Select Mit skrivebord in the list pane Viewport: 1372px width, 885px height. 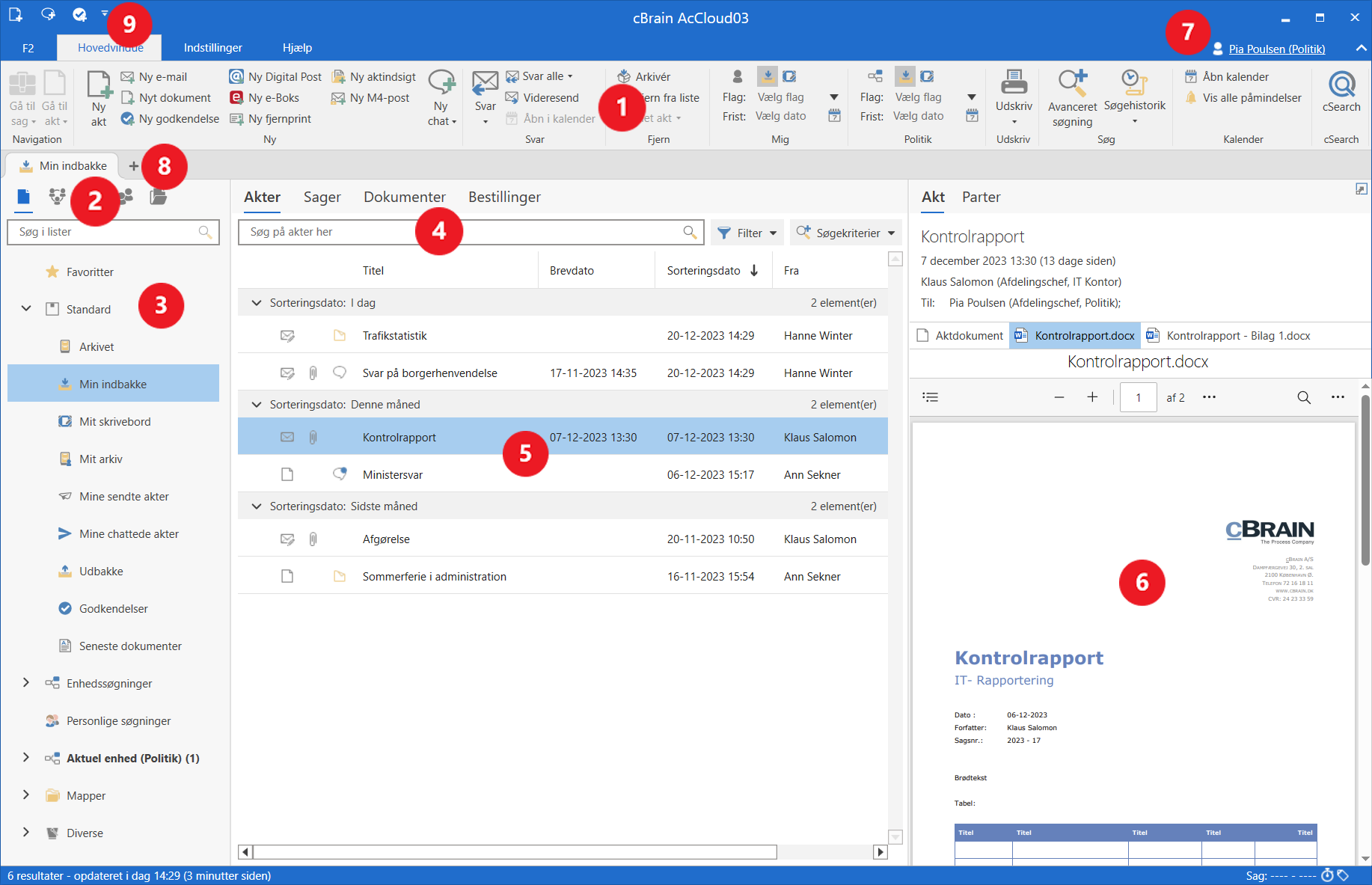point(114,422)
